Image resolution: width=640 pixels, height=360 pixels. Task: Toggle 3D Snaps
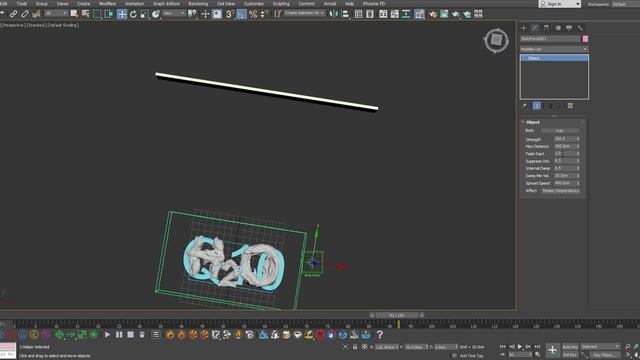[230, 14]
